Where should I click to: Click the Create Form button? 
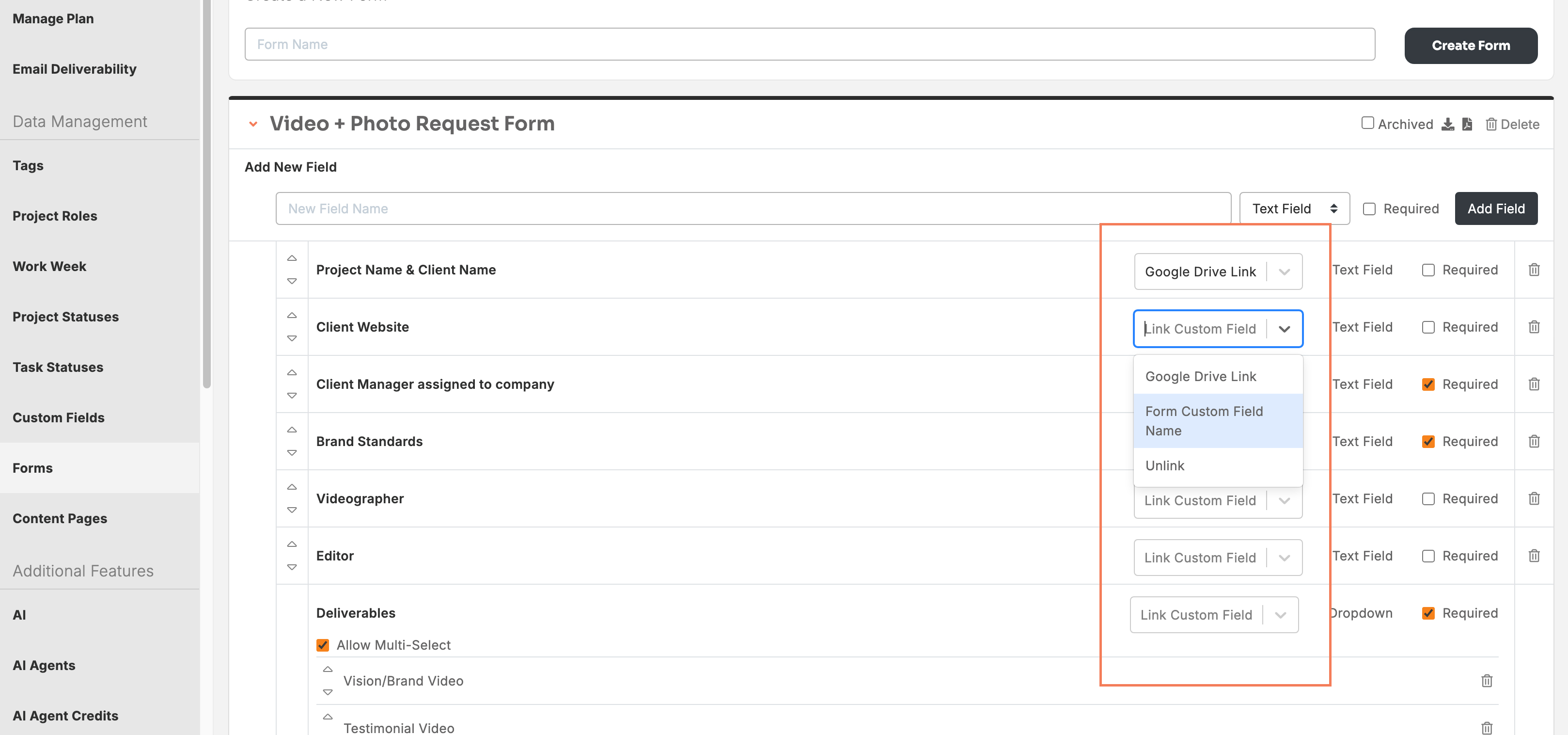click(1471, 45)
